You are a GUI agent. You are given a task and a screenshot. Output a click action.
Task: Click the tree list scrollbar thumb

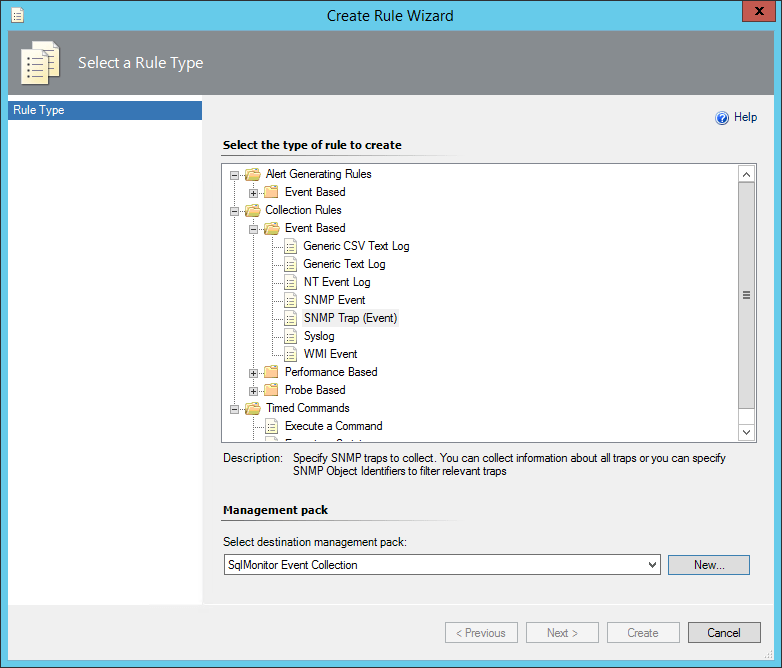tap(747, 295)
